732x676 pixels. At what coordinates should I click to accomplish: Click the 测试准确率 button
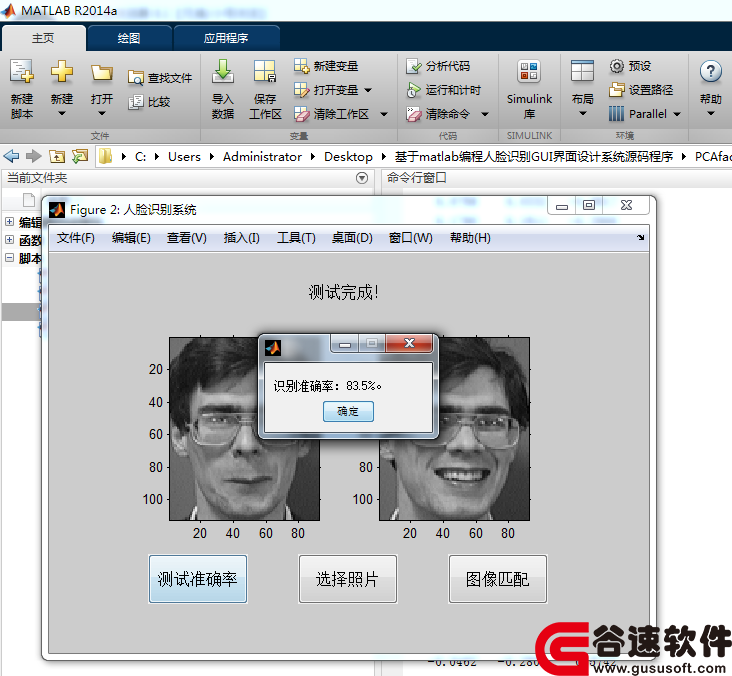tap(197, 579)
